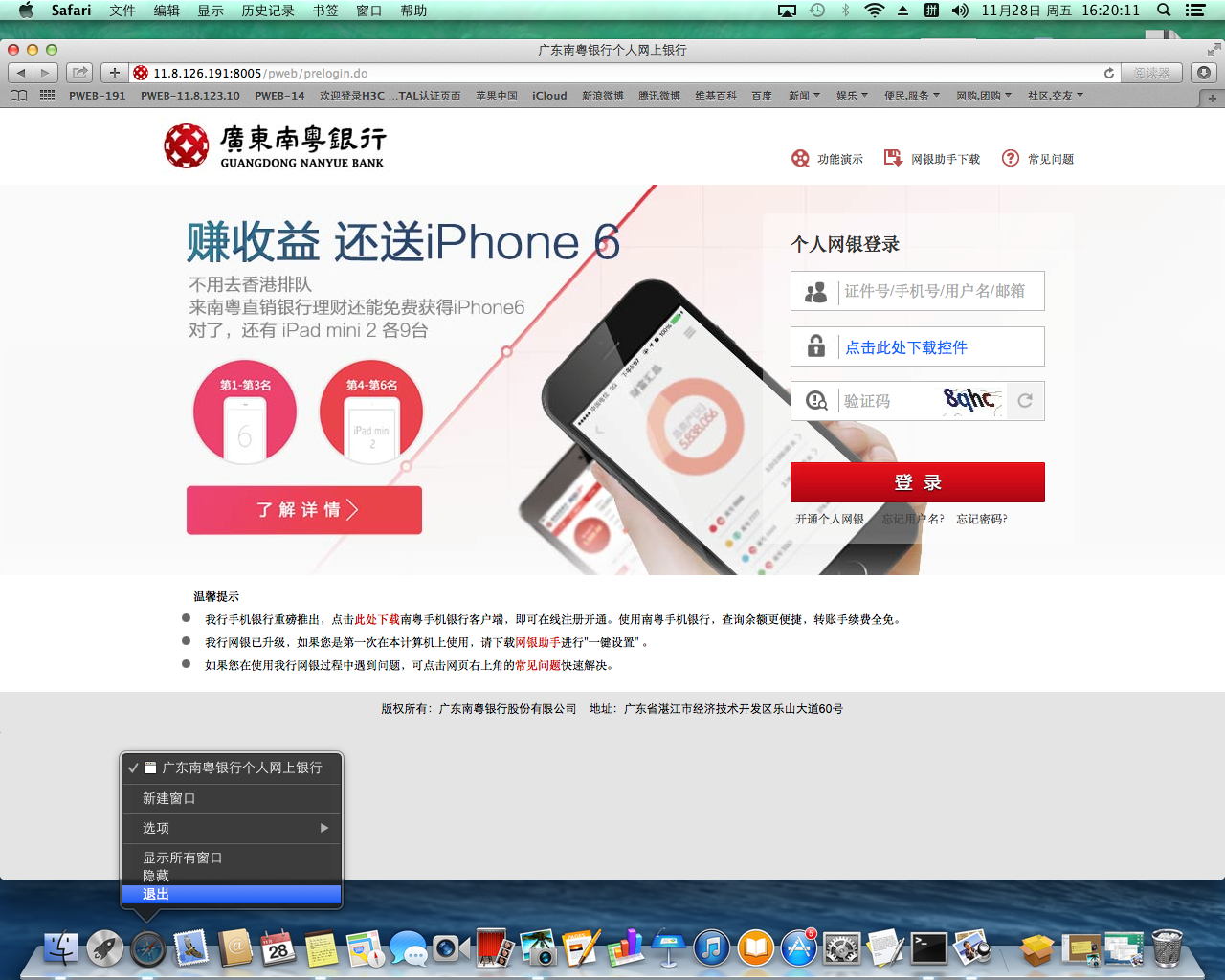Launch Terminal from the Dock
Viewport: 1225px width, 980px height.
tap(928, 948)
